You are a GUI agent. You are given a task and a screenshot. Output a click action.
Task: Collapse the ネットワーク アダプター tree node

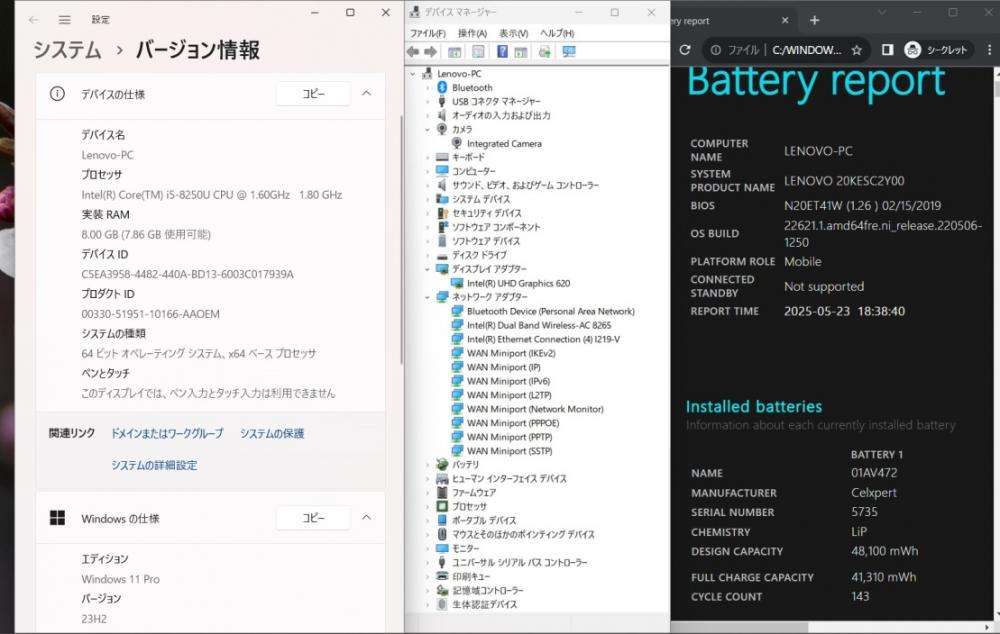point(427,297)
